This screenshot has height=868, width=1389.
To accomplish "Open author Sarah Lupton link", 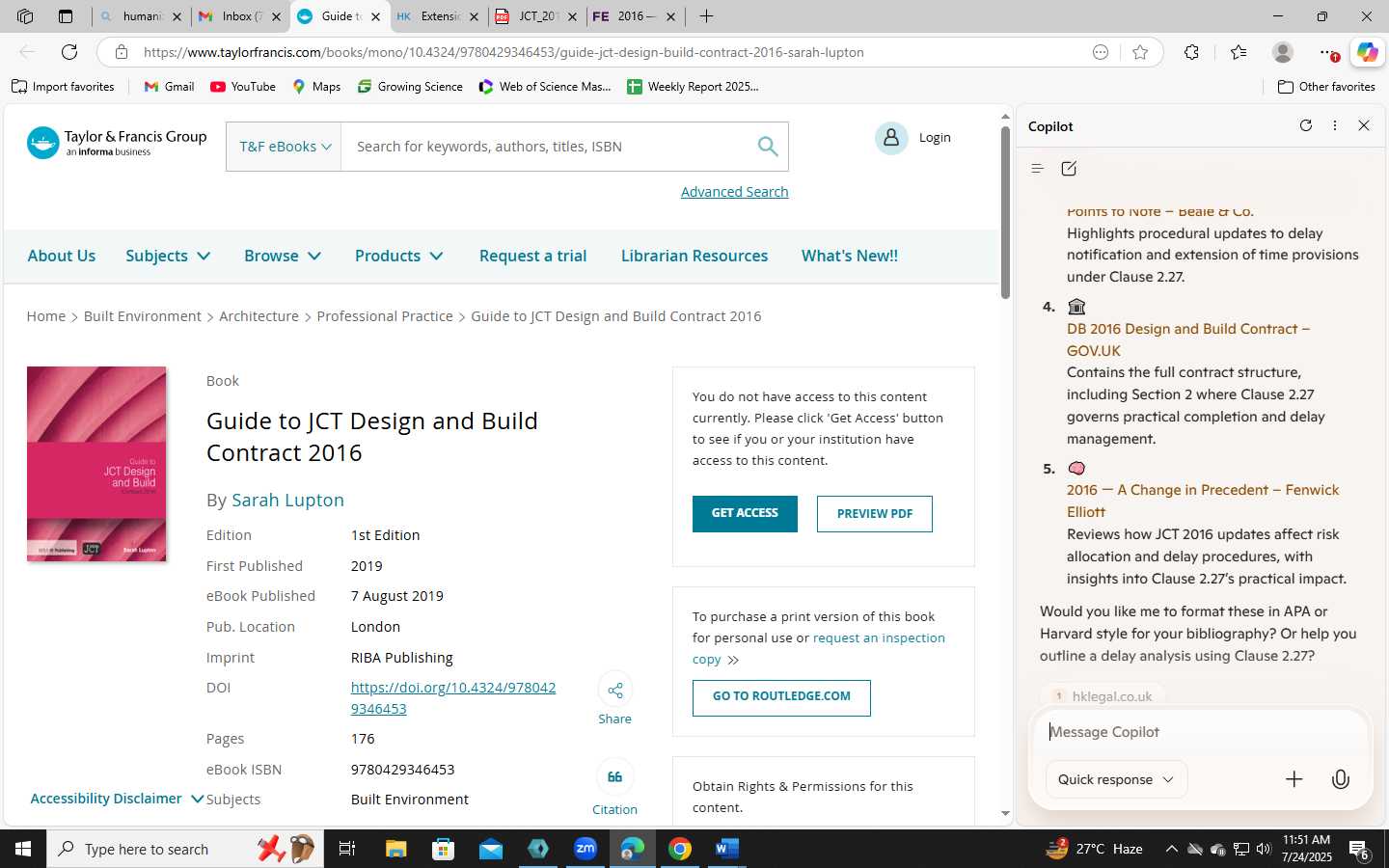I will coord(287,500).
